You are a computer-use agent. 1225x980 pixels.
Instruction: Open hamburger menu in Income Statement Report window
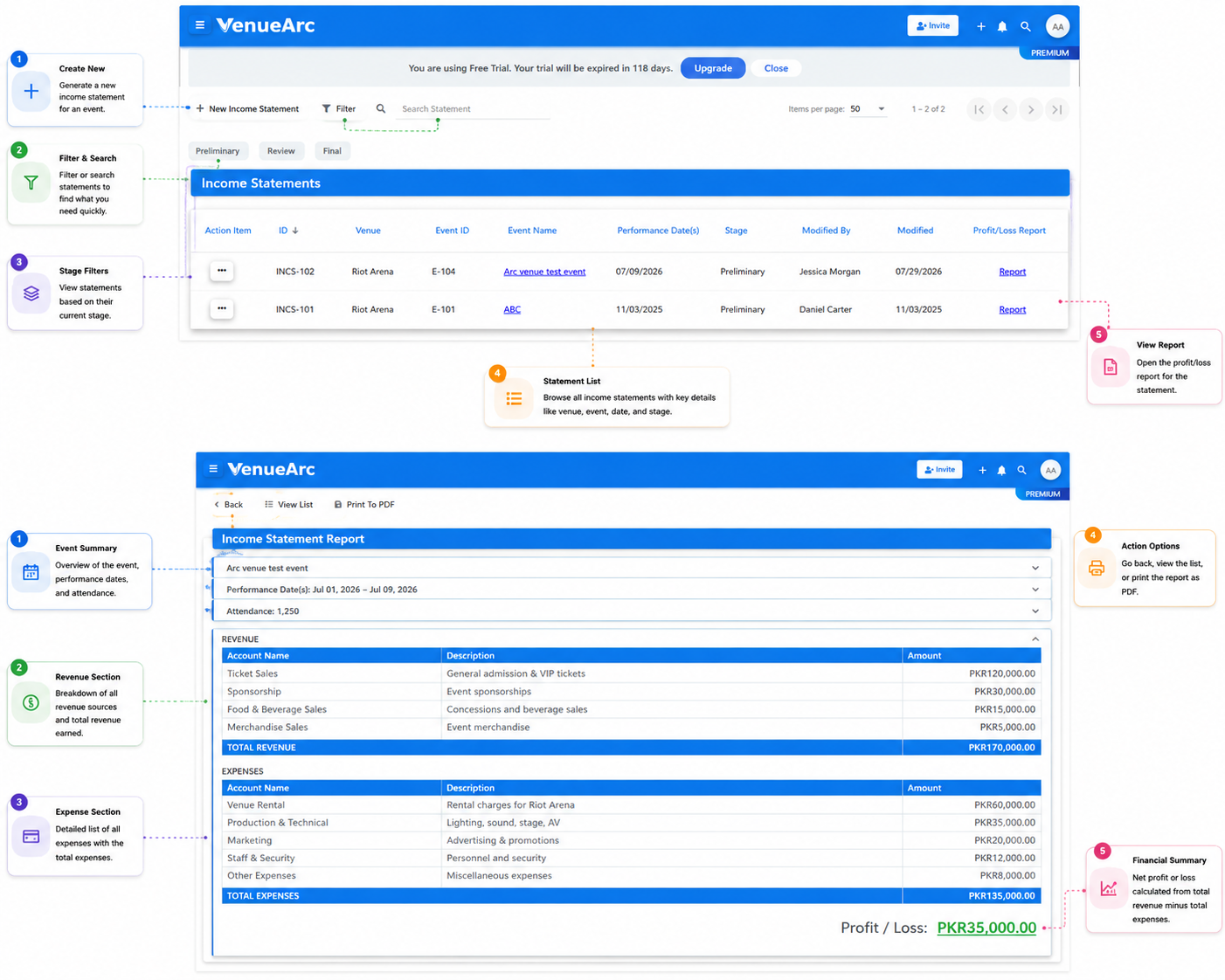213,469
